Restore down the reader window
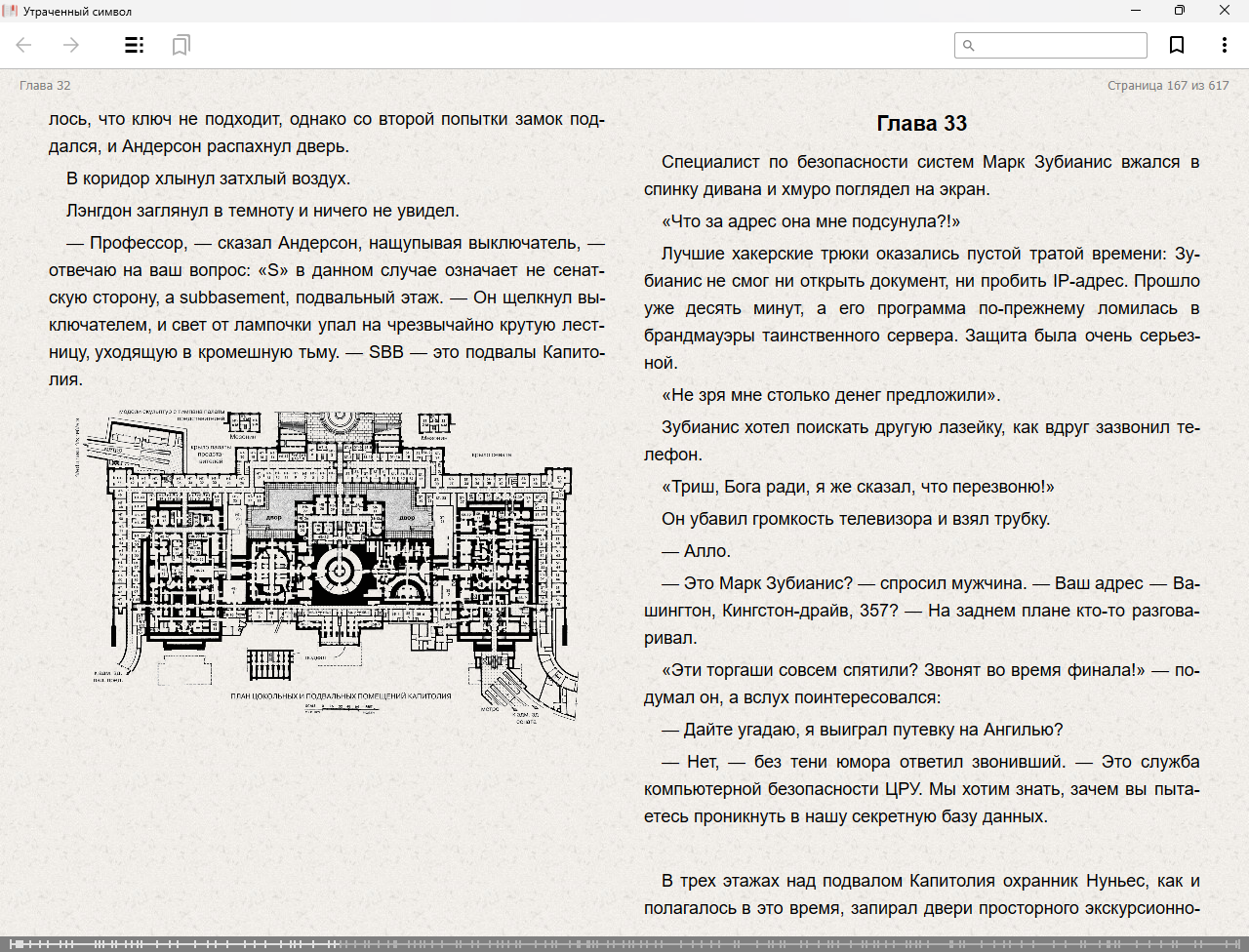 point(1180,11)
